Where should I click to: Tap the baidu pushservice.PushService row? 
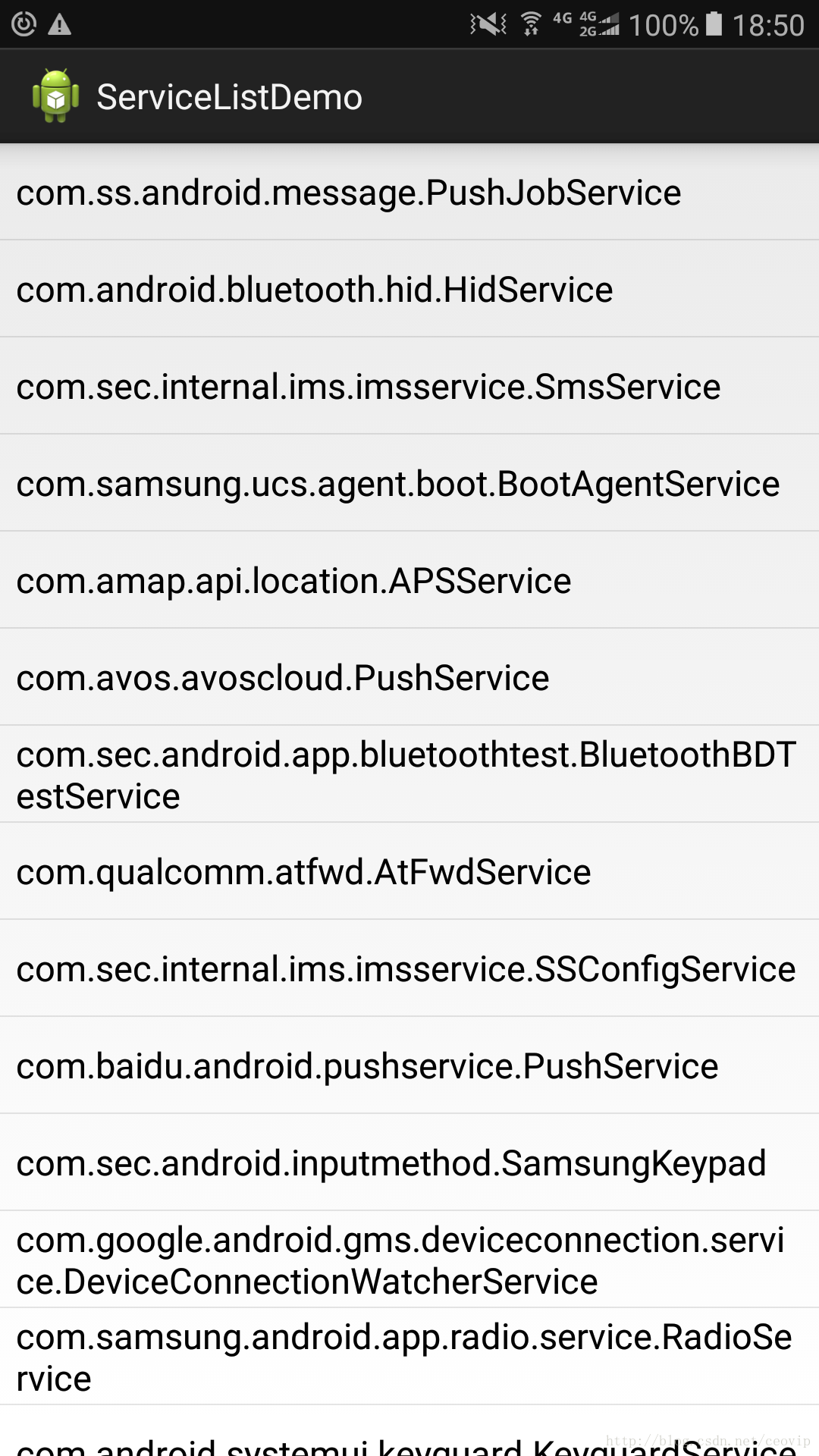click(409, 1065)
